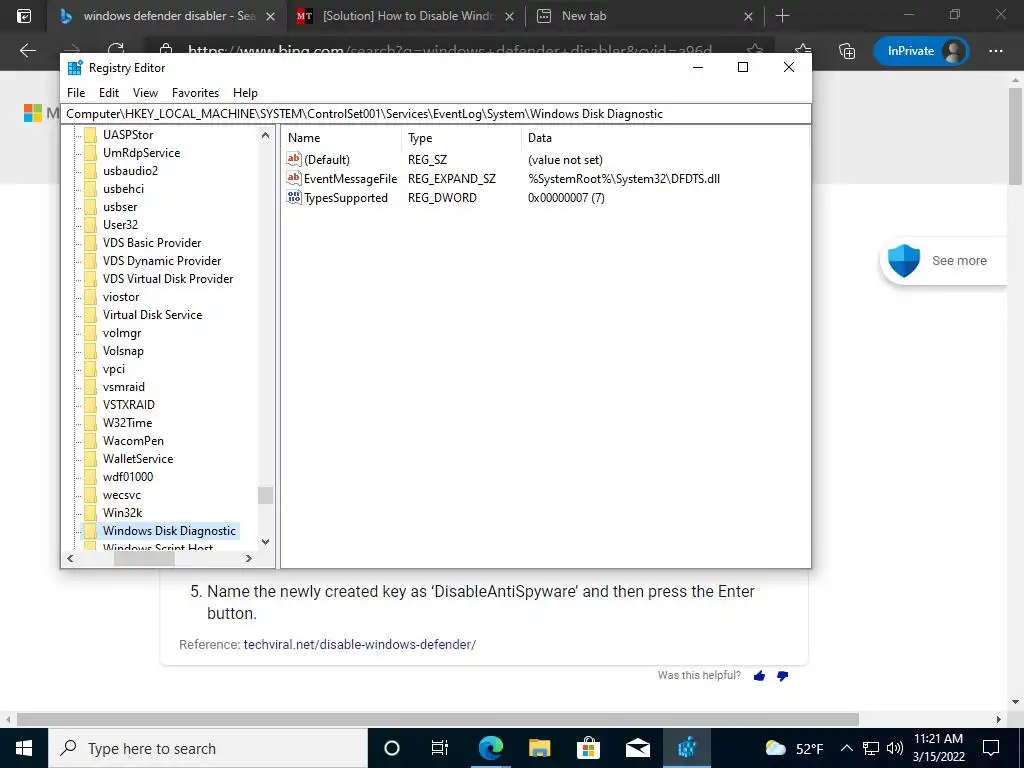Click the vpci folder icon

click(90, 369)
